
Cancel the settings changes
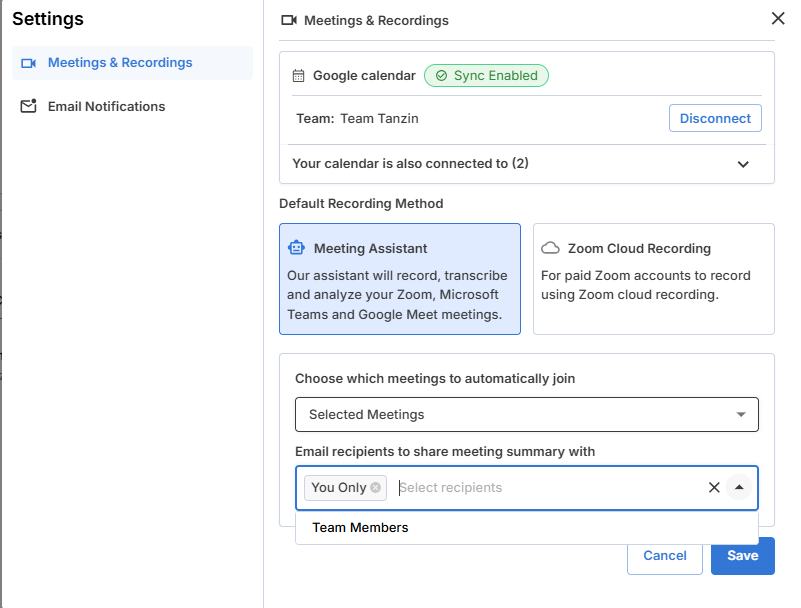(665, 556)
